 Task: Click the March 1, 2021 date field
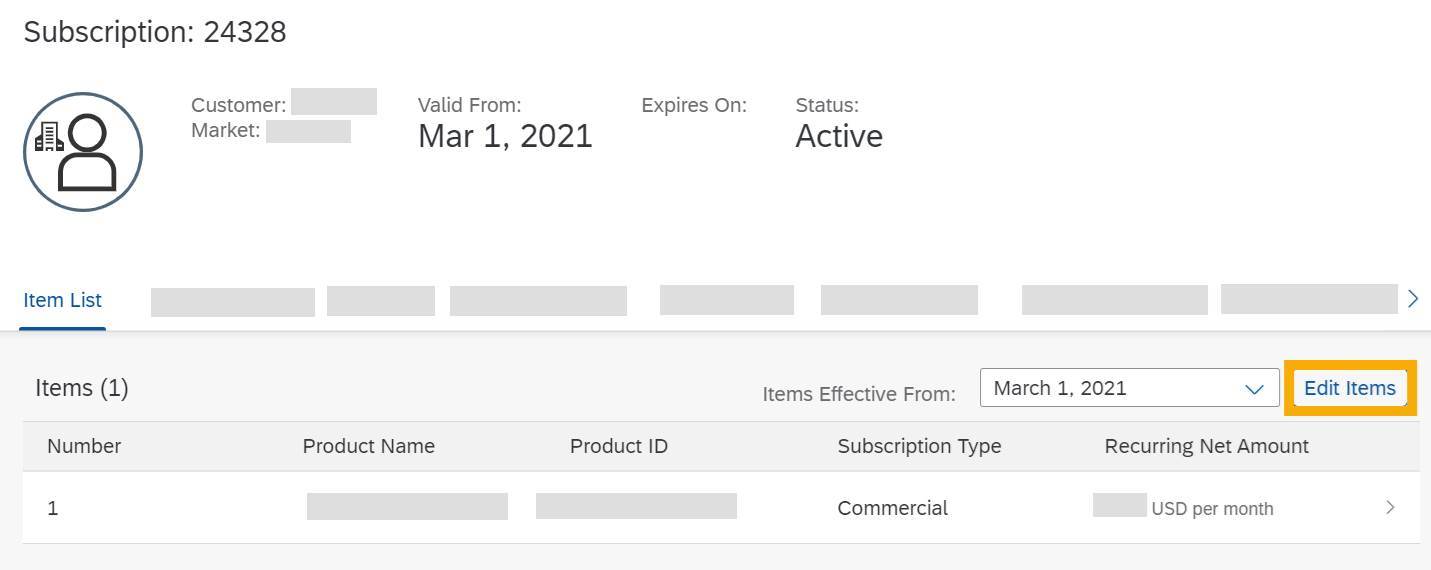(1110, 388)
